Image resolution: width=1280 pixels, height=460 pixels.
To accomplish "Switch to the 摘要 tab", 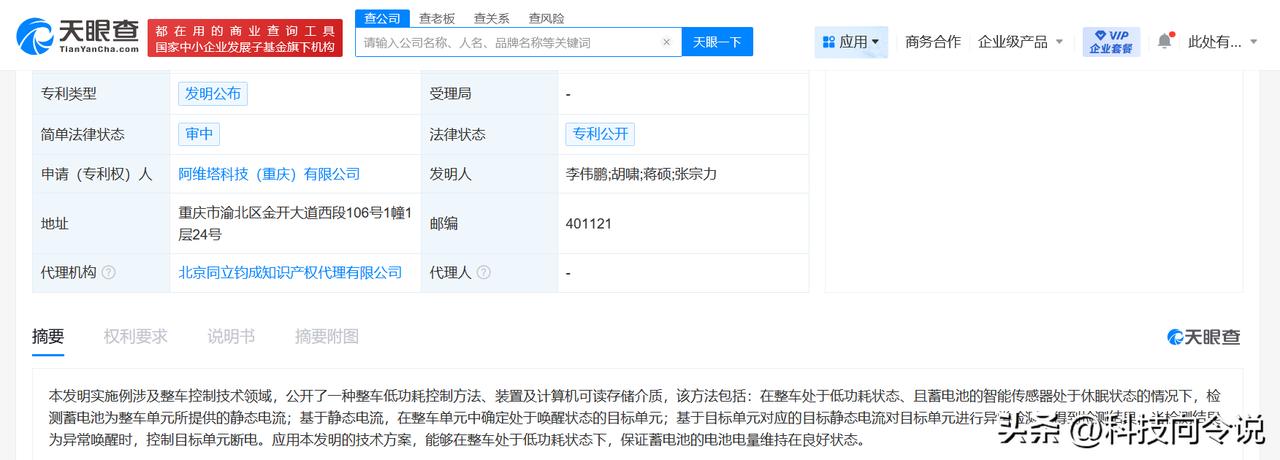I will click(x=48, y=336).
